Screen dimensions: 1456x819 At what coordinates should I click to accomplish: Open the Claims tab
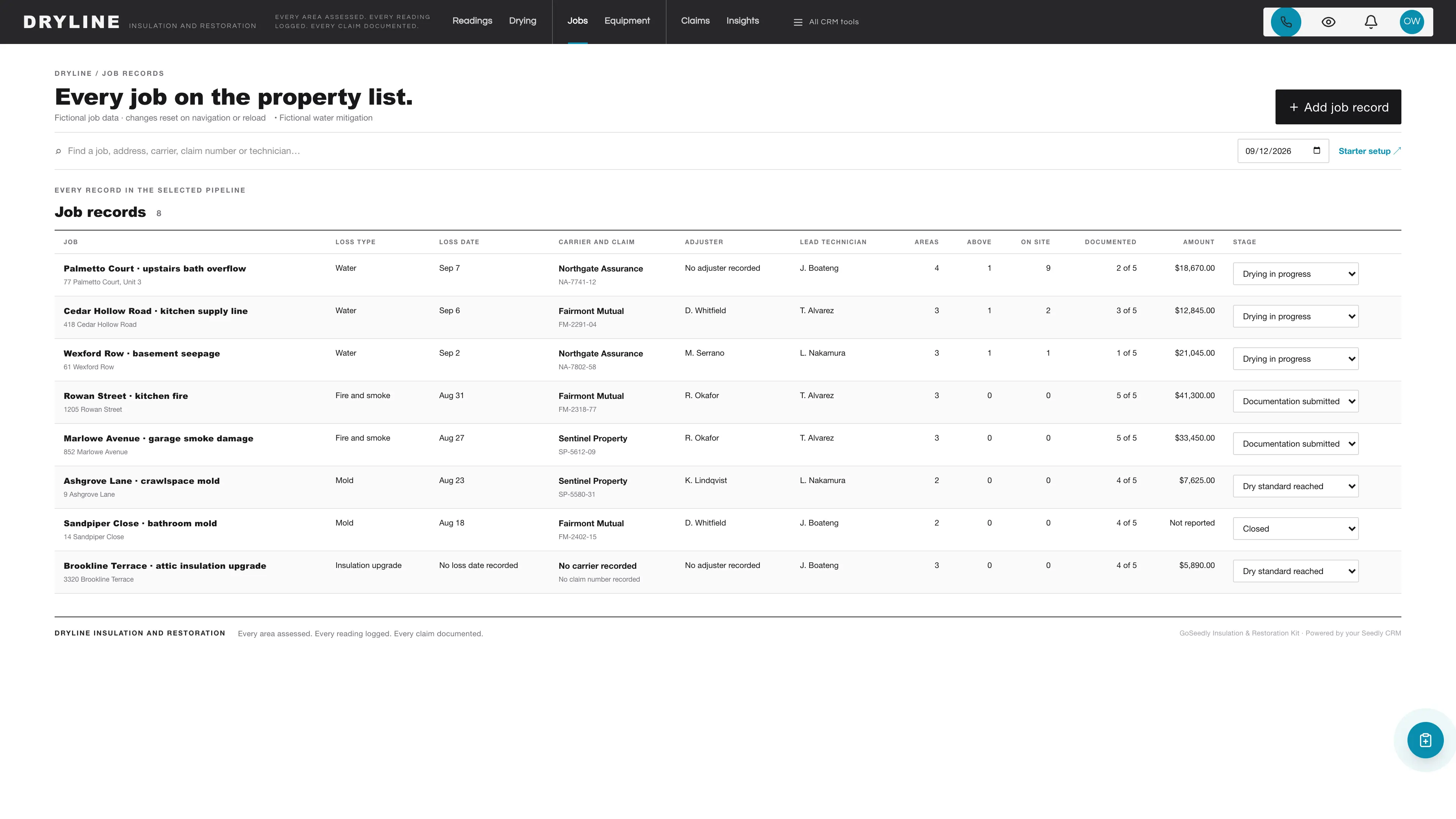click(x=695, y=21)
